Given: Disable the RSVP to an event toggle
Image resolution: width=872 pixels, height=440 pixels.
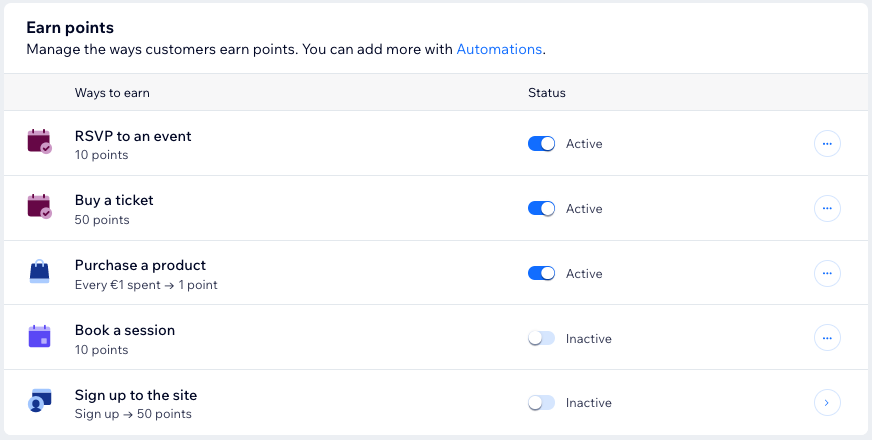Looking at the screenshot, I should 541,143.
